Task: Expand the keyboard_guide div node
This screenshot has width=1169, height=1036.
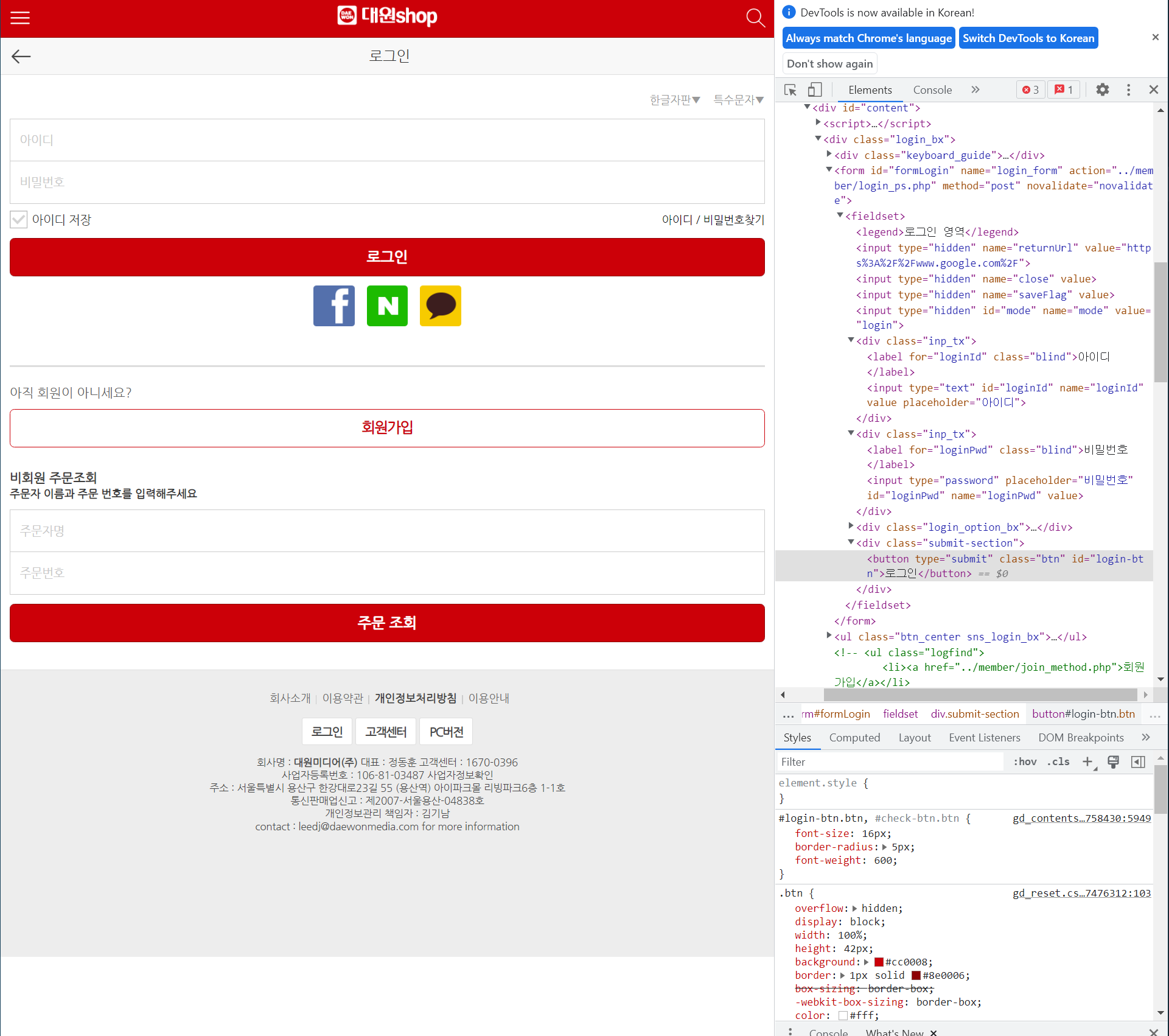Action: click(x=829, y=155)
